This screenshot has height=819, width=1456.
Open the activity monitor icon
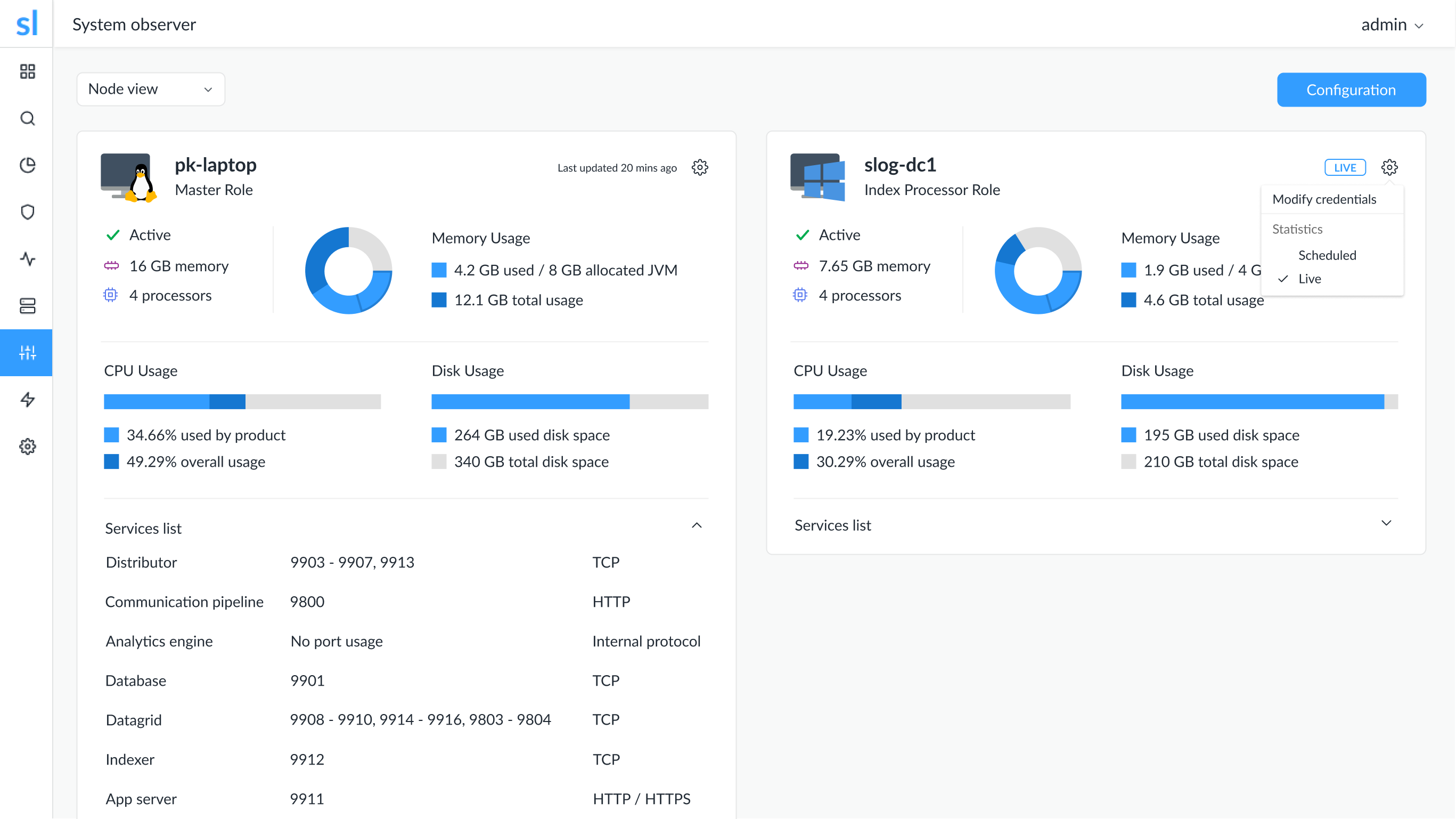[x=27, y=258]
